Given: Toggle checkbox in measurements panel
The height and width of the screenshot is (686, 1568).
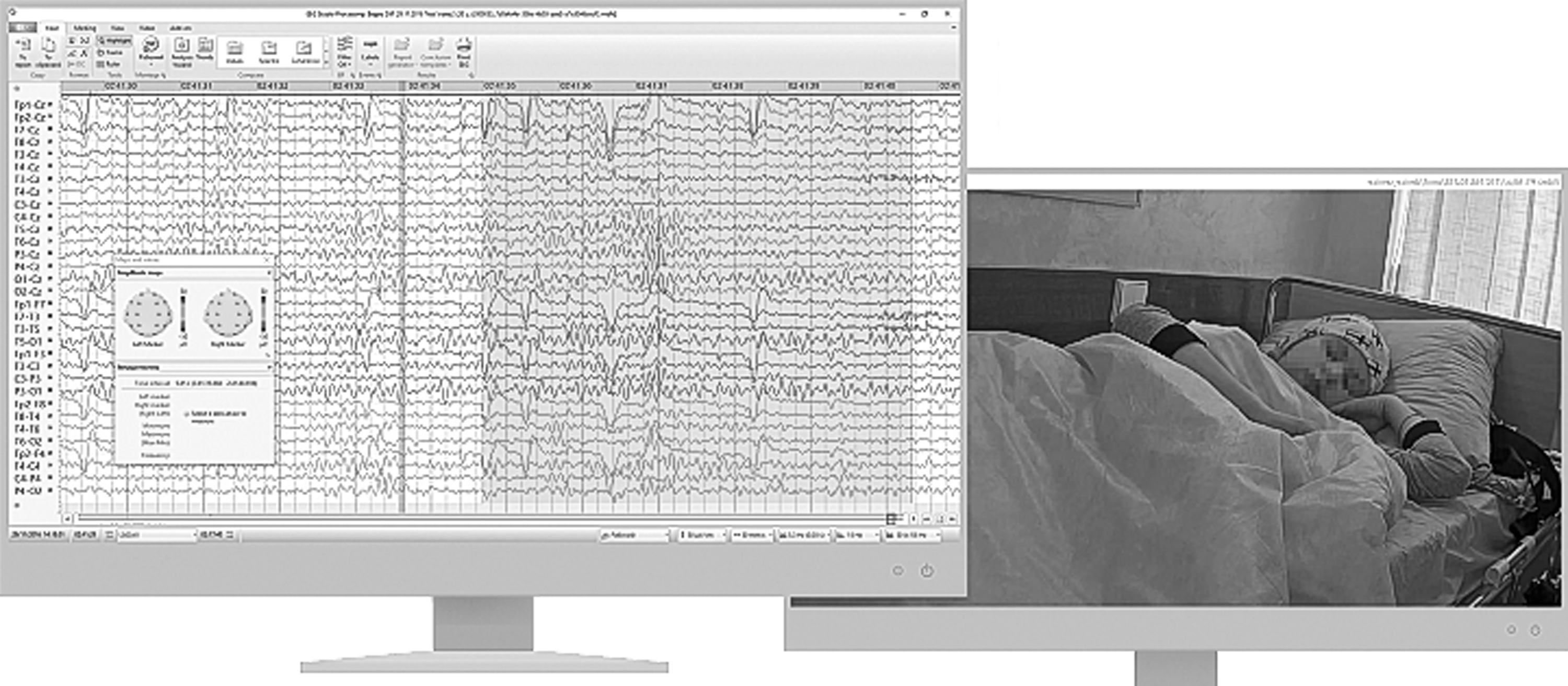Looking at the screenshot, I should (187, 414).
